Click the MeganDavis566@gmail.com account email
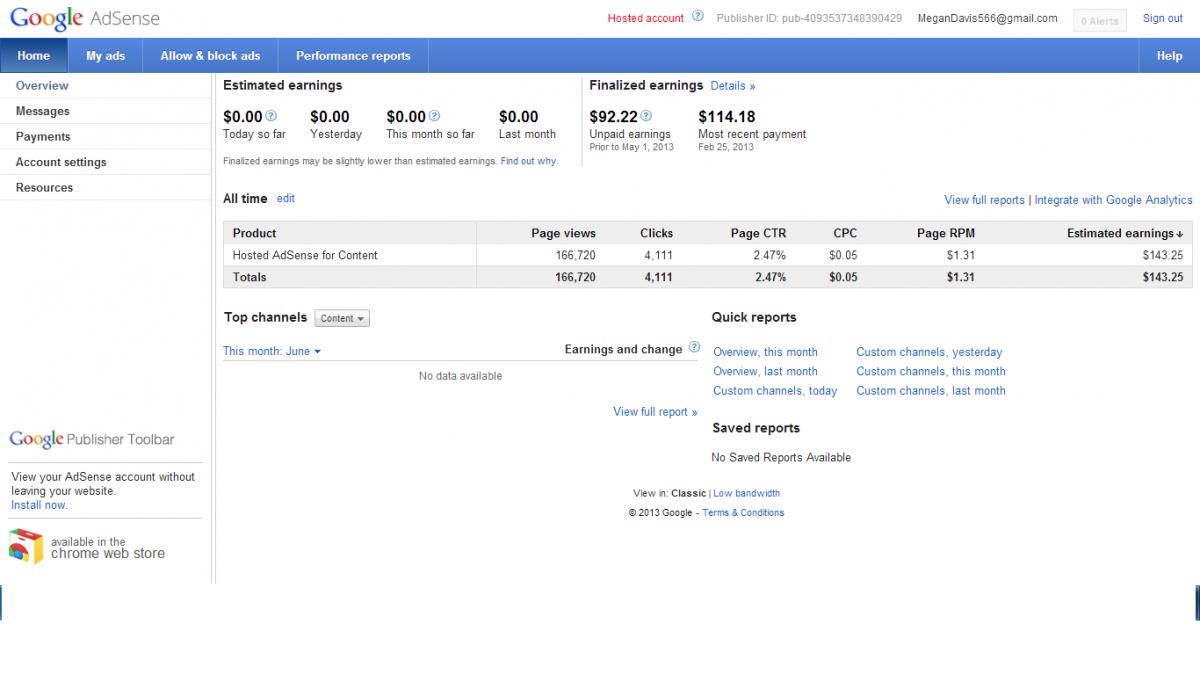Screen dimensions: 1200x675 987,18
